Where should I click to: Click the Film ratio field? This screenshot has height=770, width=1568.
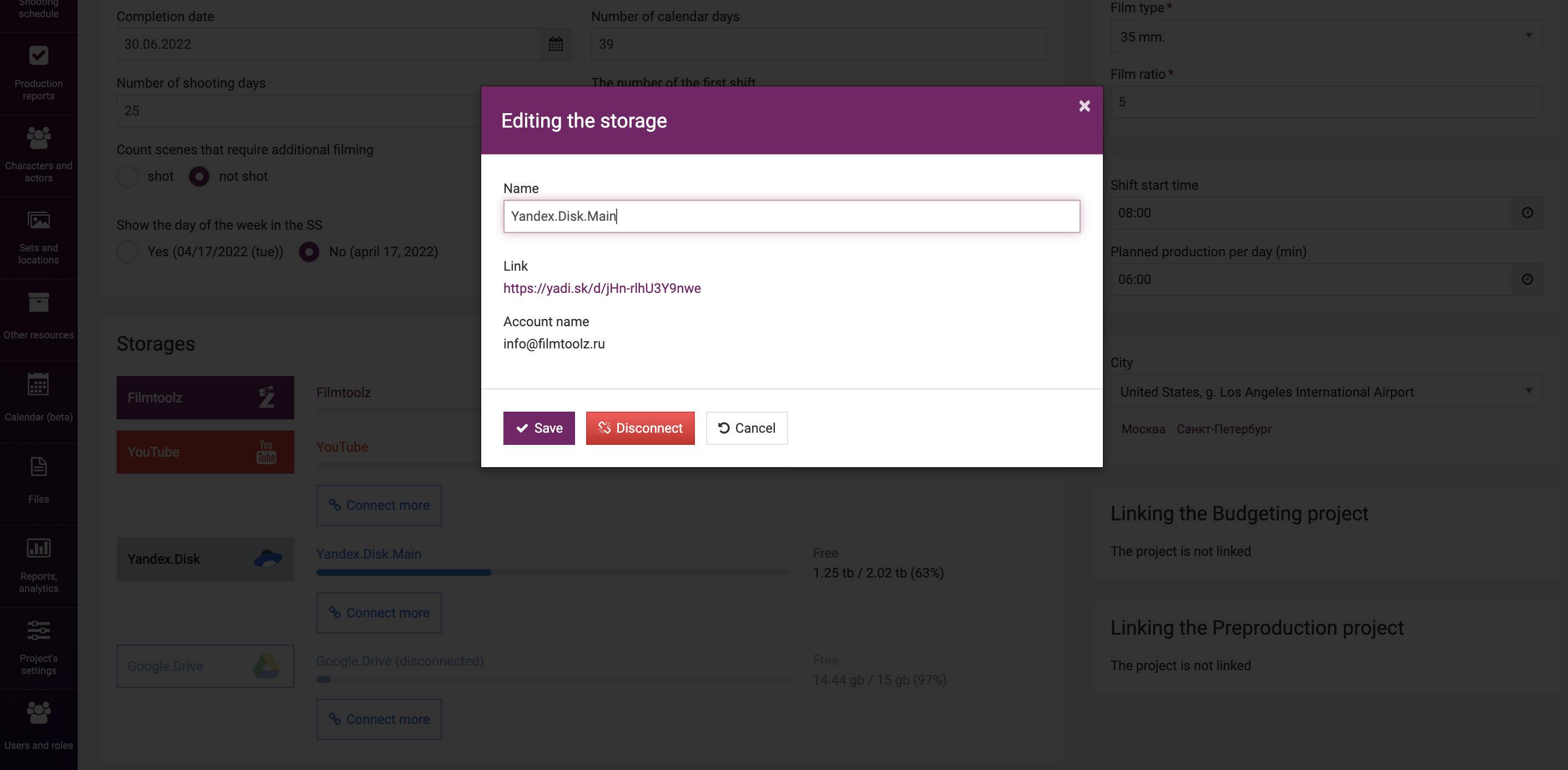pyautogui.click(x=1326, y=102)
